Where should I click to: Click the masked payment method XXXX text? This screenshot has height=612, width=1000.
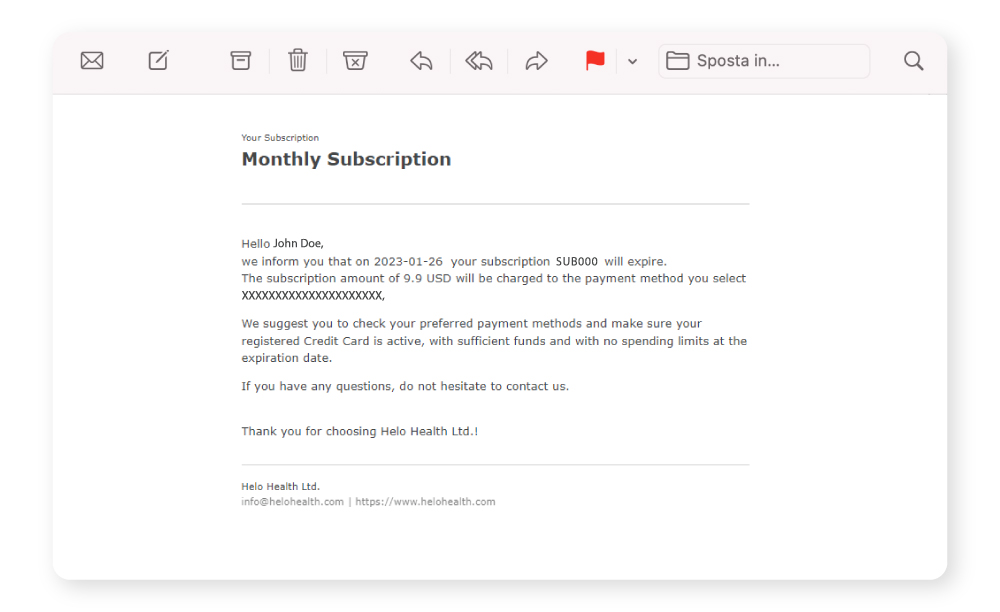(312, 296)
